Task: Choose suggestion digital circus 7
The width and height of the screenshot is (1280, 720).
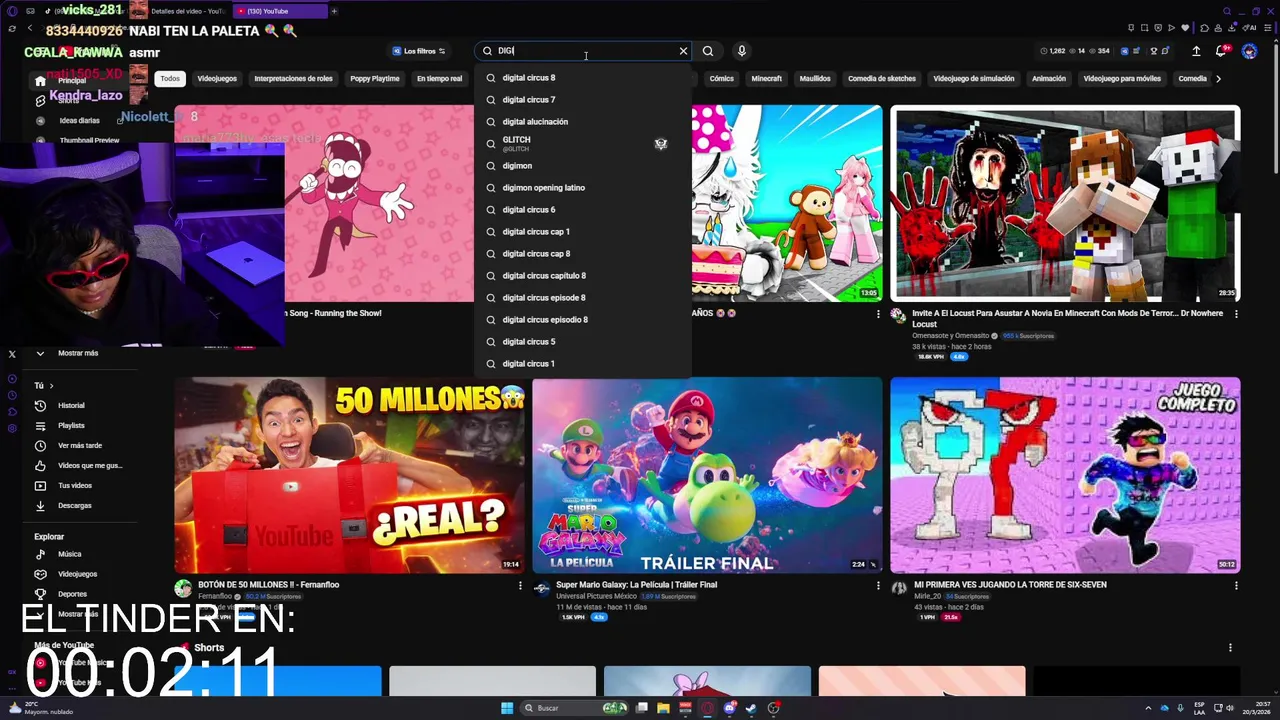Action: click(583, 100)
